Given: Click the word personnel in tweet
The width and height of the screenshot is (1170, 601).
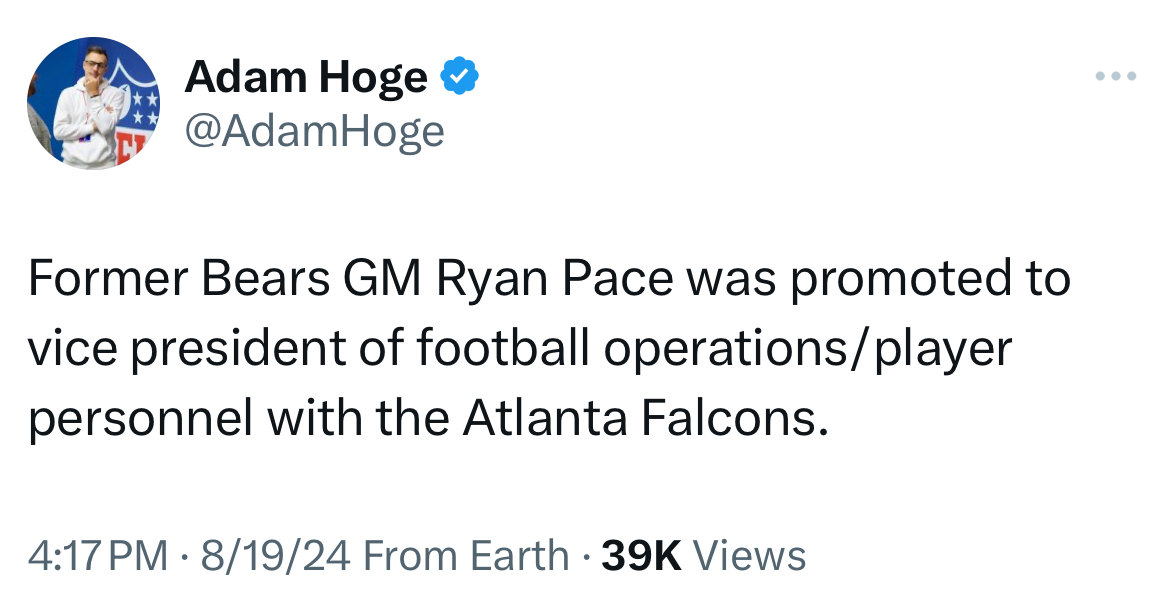Looking at the screenshot, I should click(140, 419).
